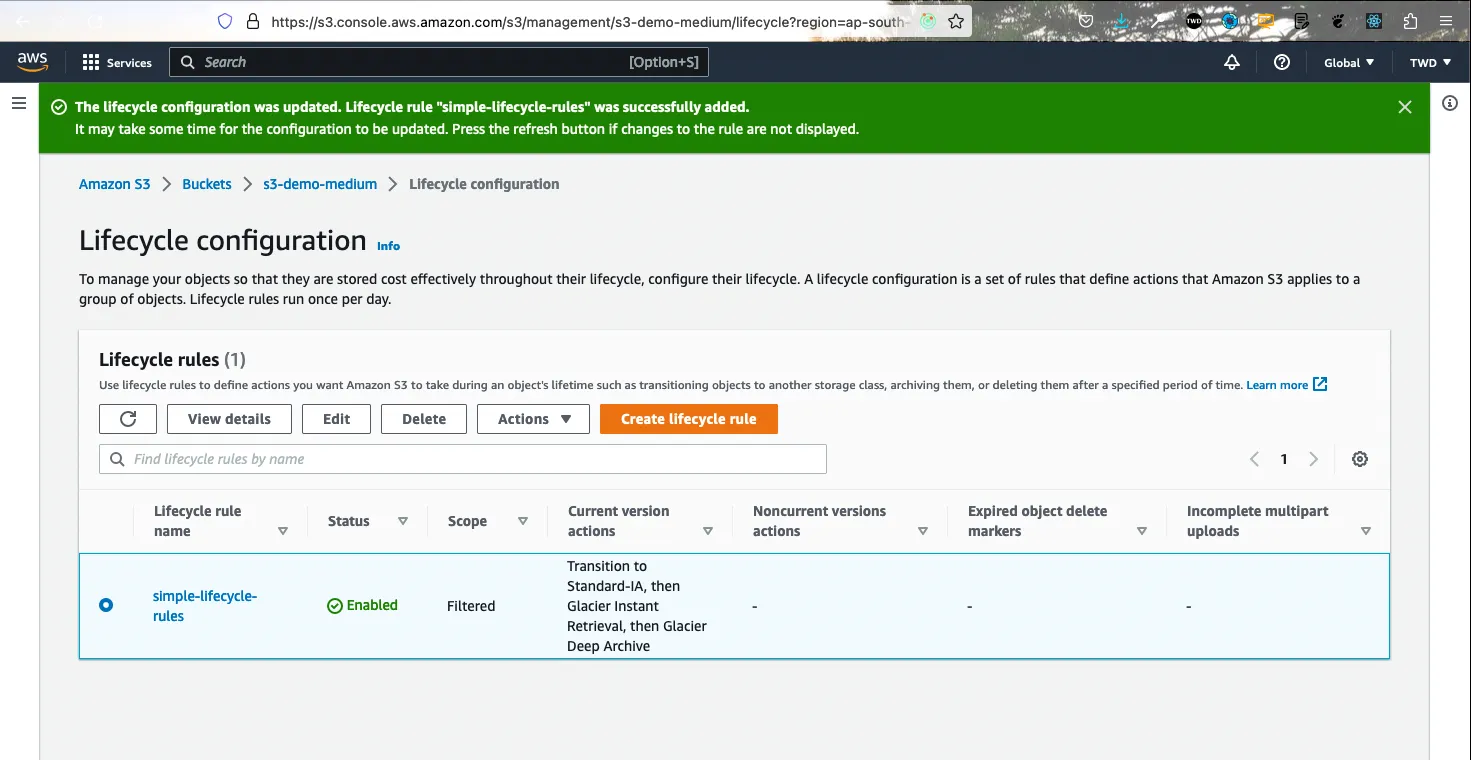Viewport: 1471px width, 760px height.
Task: Open the Services grid menu
Action: click(x=117, y=62)
